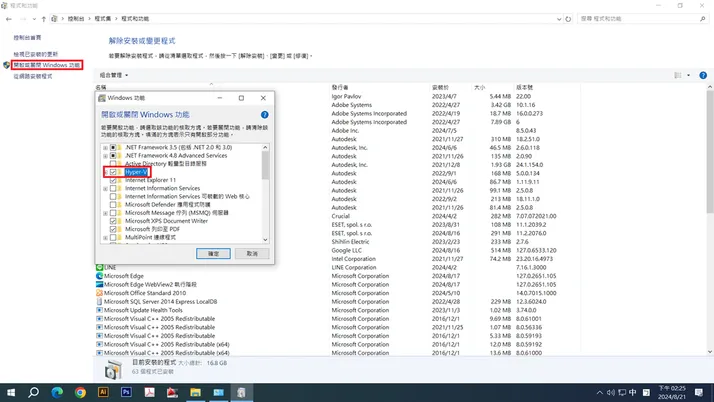This screenshot has width=714, height=402.
Task: Switch the Chinese input method indicator
Action: click(633, 392)
